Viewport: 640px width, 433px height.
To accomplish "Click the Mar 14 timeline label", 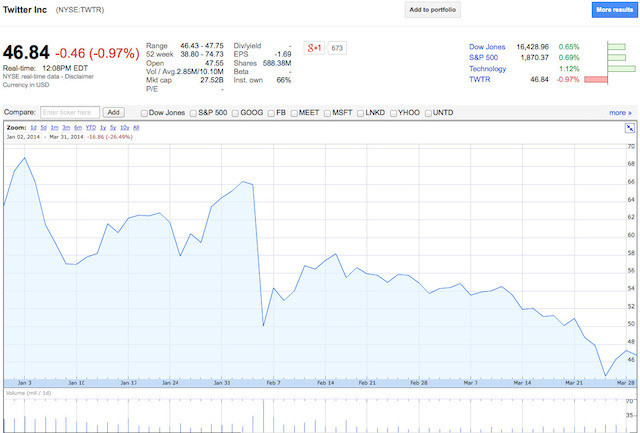I will (x=522, y=383).
